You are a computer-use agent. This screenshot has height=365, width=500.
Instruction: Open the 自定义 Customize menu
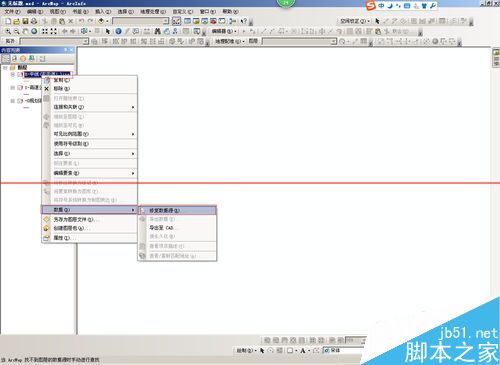pyautogui.click(x=183, y=12)
